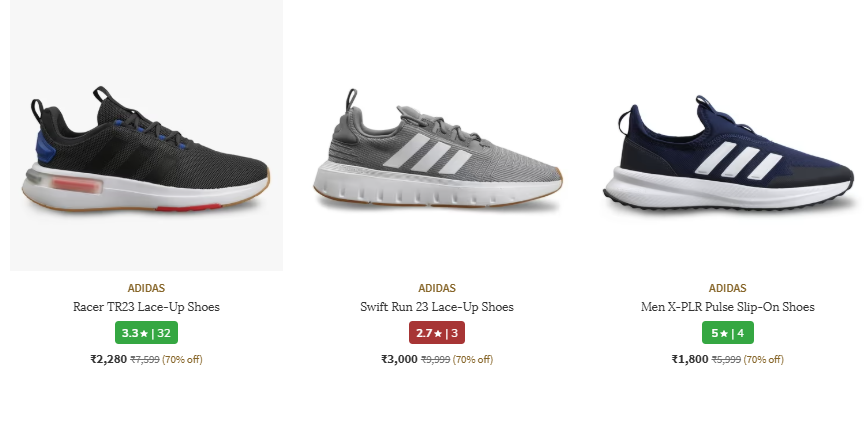Click the 70% off label under Racer TR23
Image resolution: width=868 pixels, height=445 pixels.
pos(182,360)
